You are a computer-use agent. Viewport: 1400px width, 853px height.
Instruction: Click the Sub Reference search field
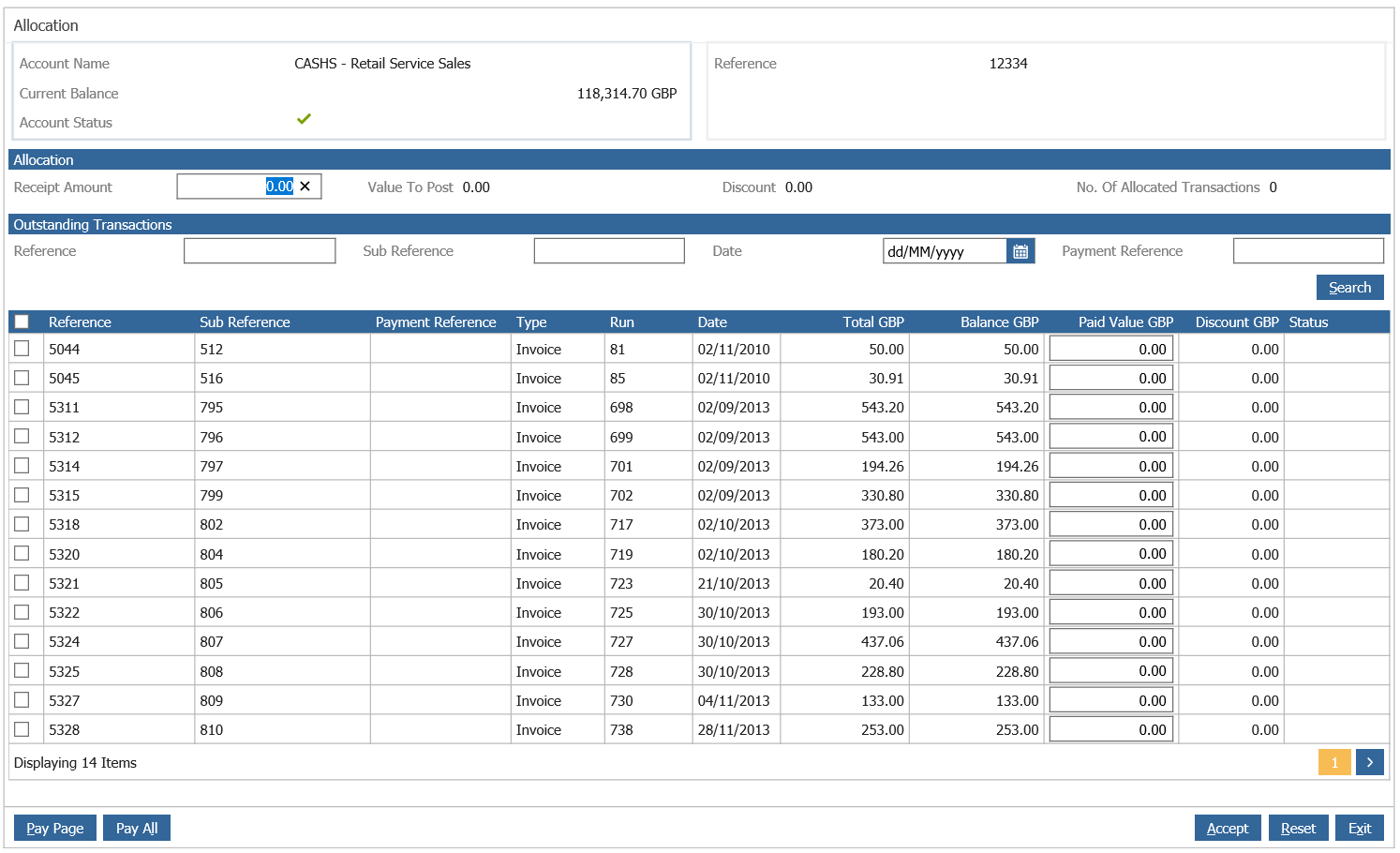click(609, 251)
